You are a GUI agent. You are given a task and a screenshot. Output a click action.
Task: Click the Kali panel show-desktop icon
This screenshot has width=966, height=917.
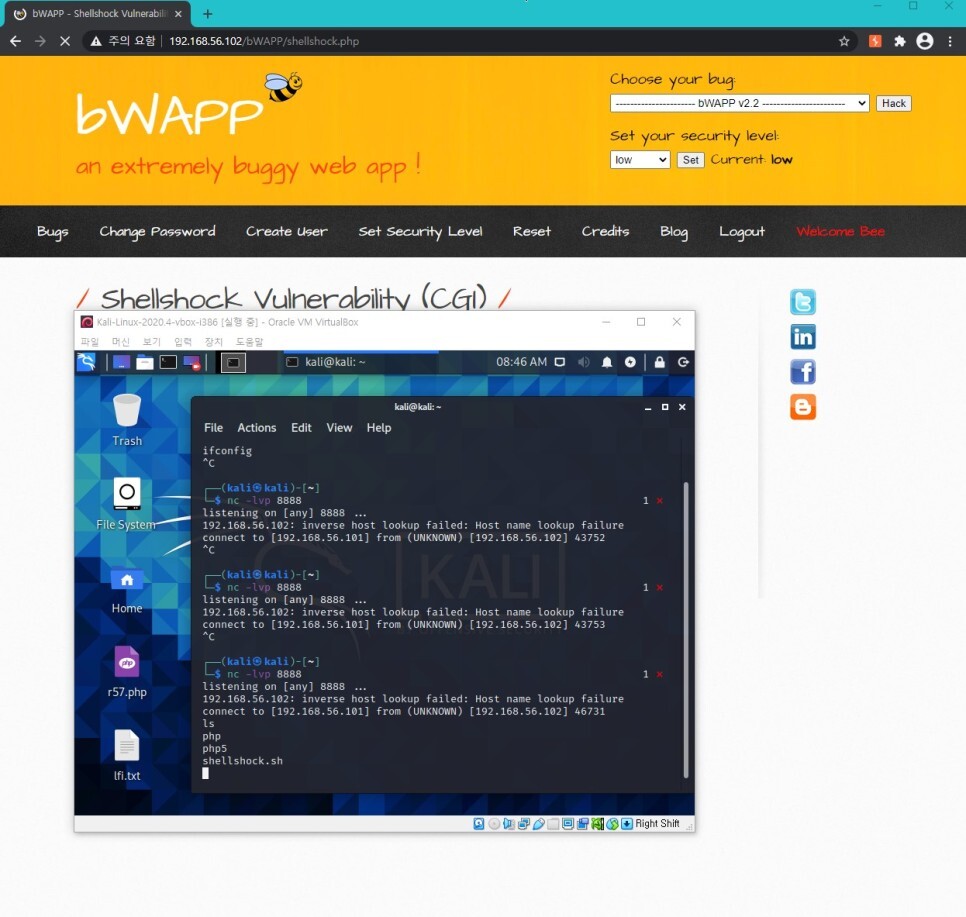121,362
